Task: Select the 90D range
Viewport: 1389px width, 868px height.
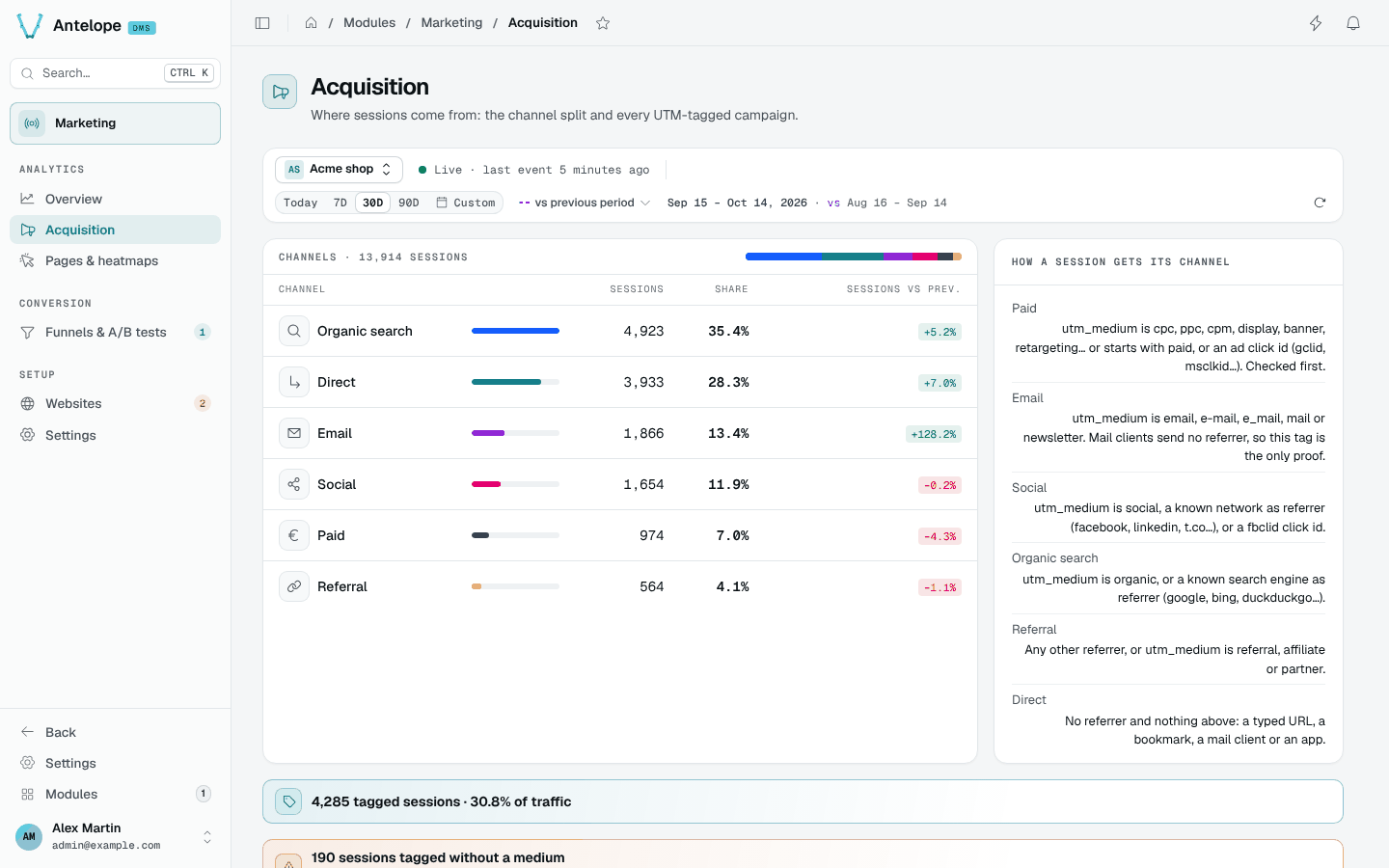Action: point(409,203)
